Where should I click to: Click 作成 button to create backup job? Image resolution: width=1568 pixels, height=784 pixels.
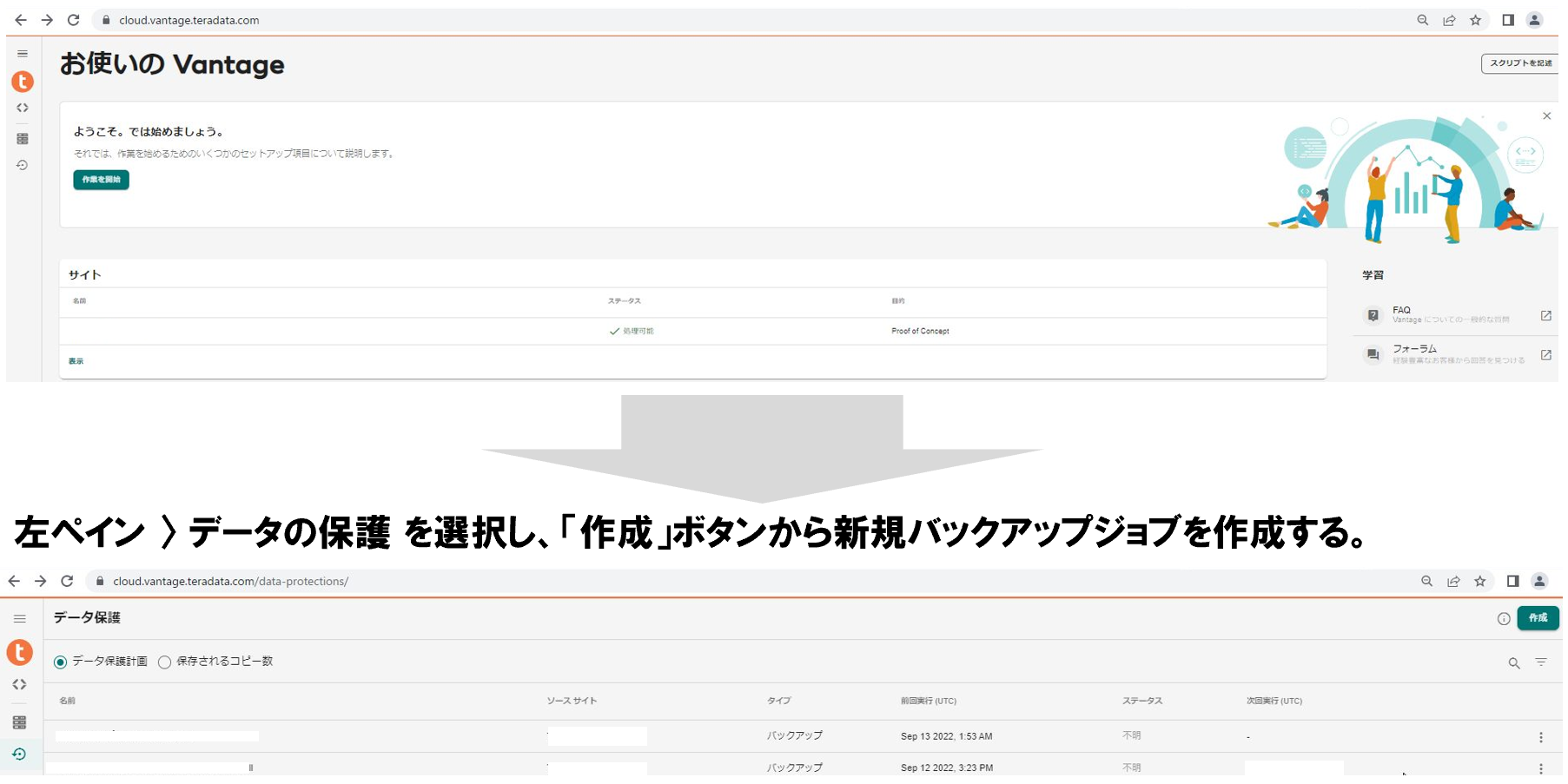[1538, 618]
